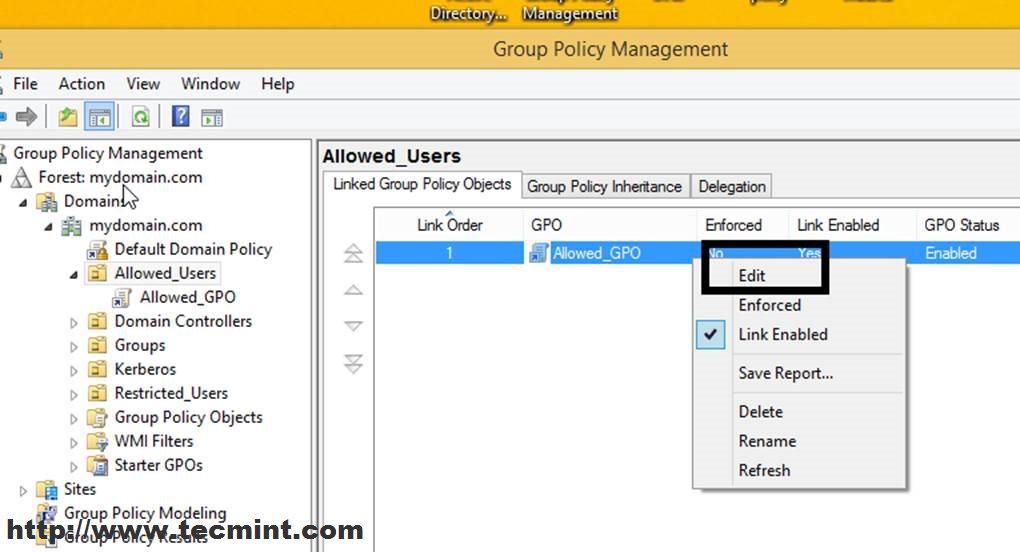Move link down single-arrow button
Viewport: 1020px width, 552px height.
coord(353,326)
